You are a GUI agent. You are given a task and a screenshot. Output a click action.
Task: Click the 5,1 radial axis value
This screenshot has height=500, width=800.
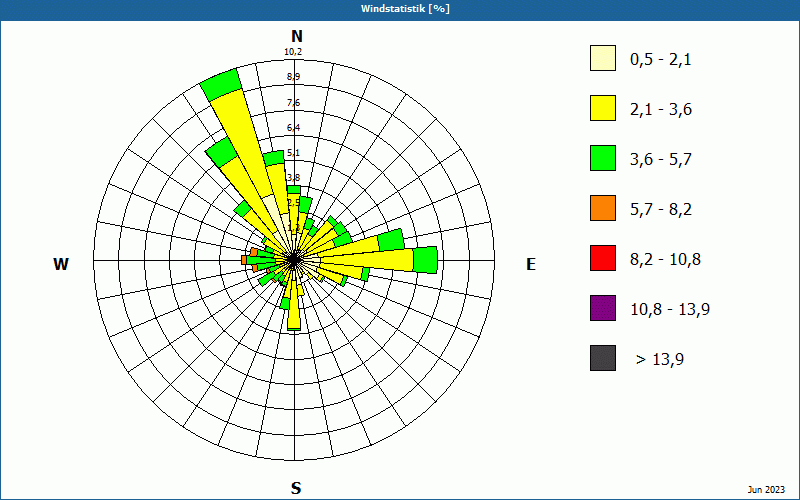pyautogui.click(x=293, y=153)
